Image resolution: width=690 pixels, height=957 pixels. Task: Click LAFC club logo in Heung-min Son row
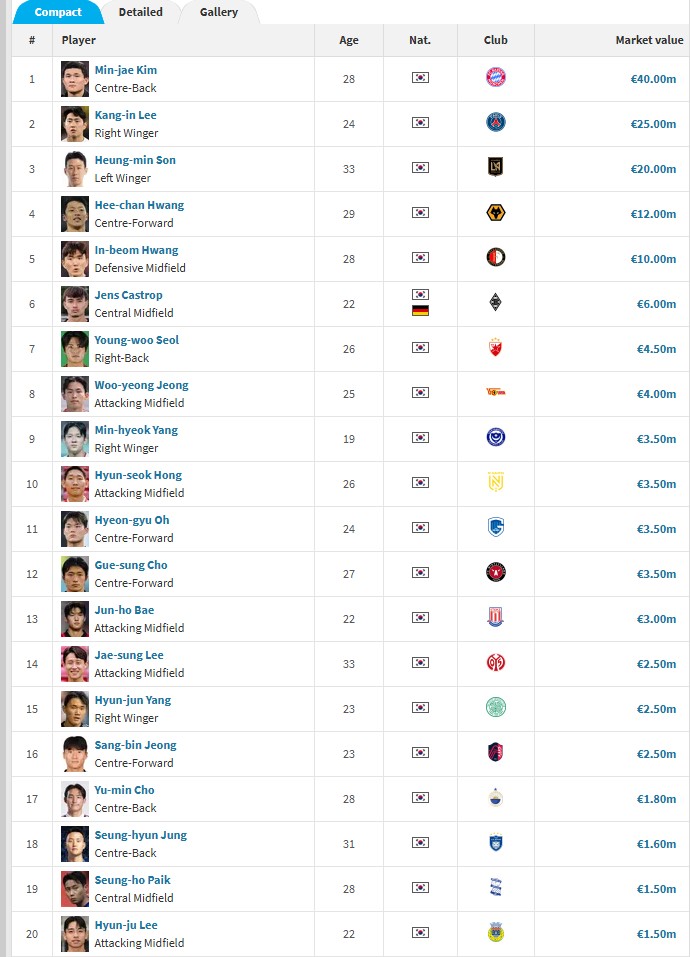tap(496, 168)
